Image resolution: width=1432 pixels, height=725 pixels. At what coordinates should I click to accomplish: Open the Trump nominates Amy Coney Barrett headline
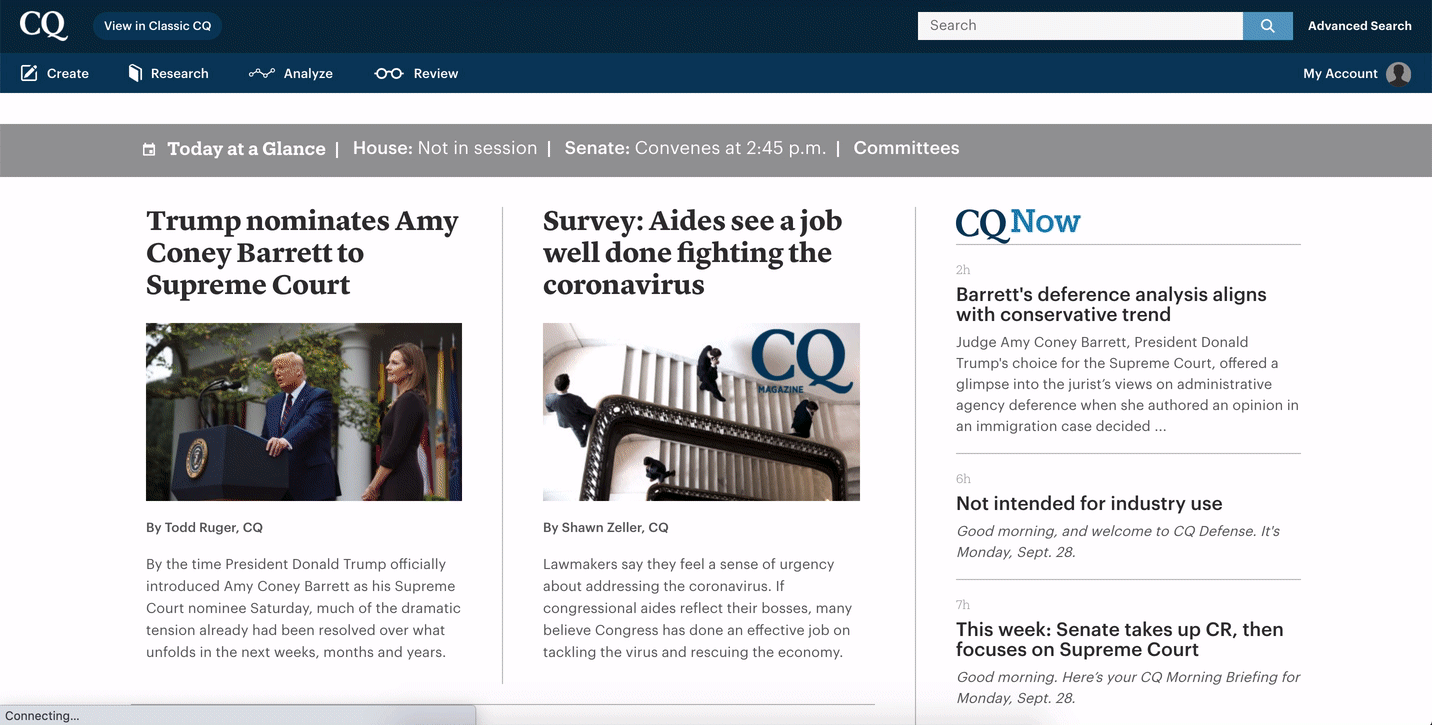point(302,252)
